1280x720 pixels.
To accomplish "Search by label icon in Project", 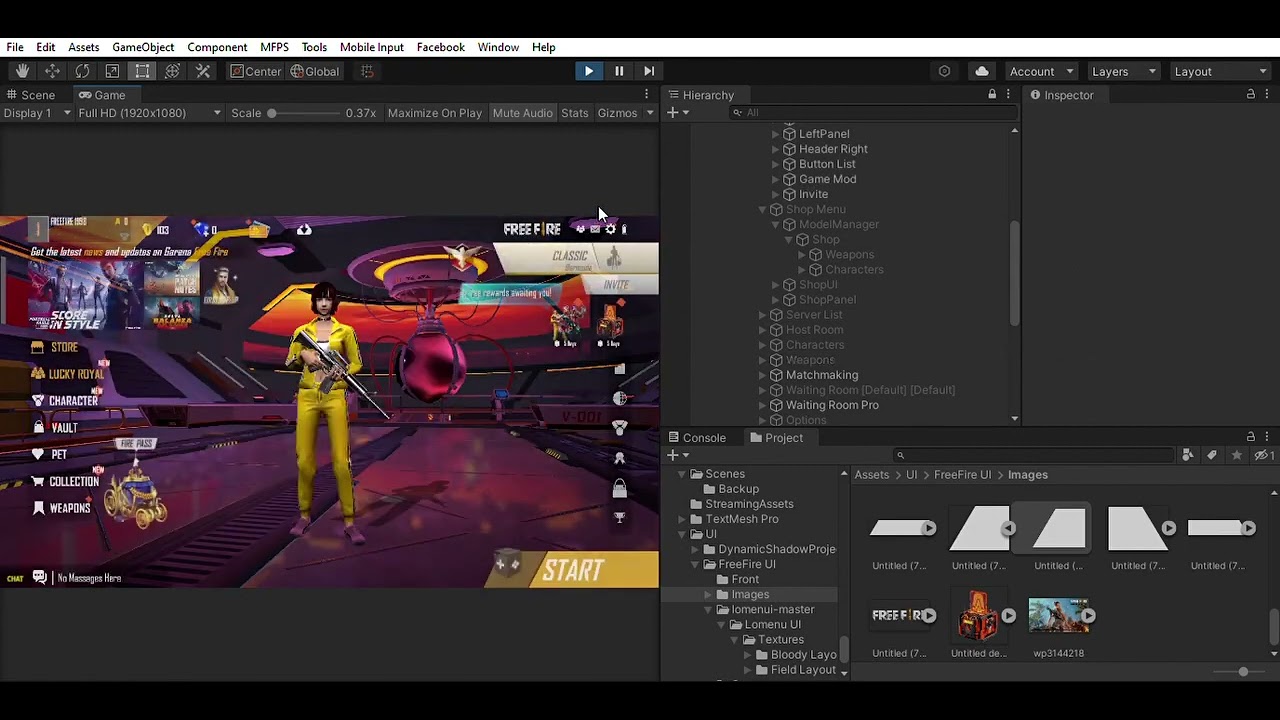I will tap(1212, 455).
